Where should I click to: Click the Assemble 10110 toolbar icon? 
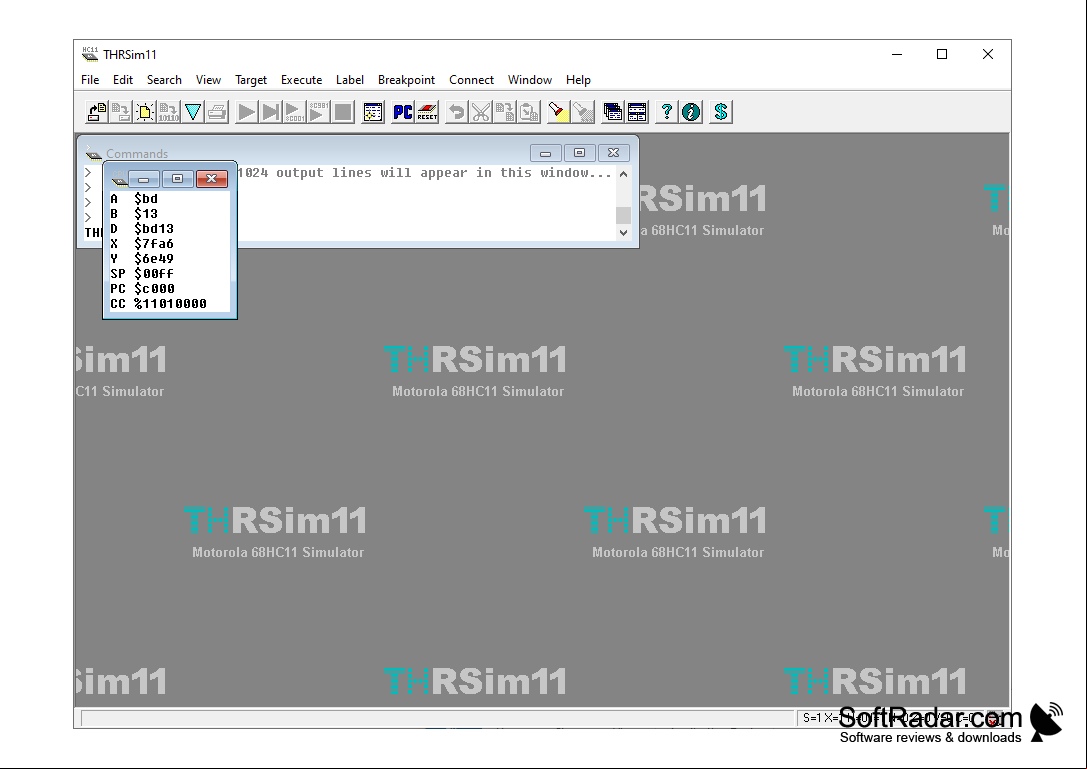tap(168, 112)
